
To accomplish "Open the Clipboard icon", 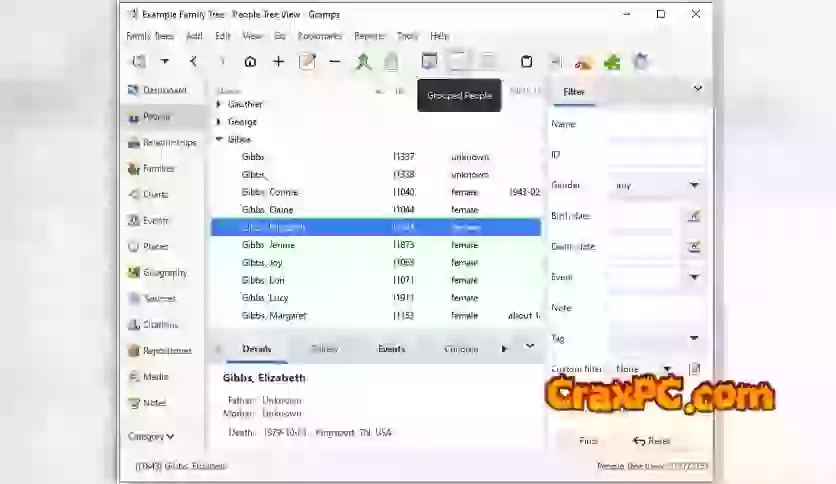I will click(x=526, y=62).
